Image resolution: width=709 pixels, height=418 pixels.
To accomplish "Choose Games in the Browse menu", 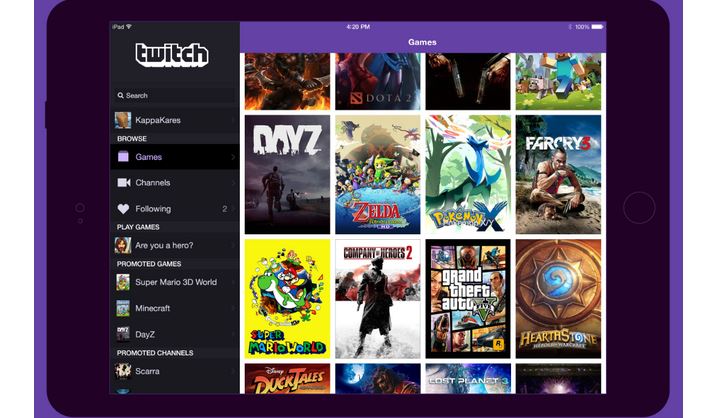I will (x=175, y=157).
